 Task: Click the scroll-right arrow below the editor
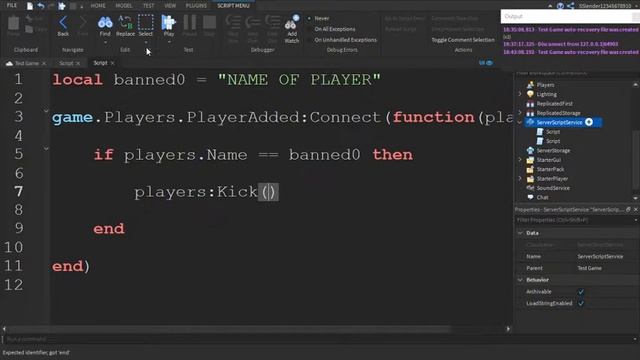click(x=508, y=329)
